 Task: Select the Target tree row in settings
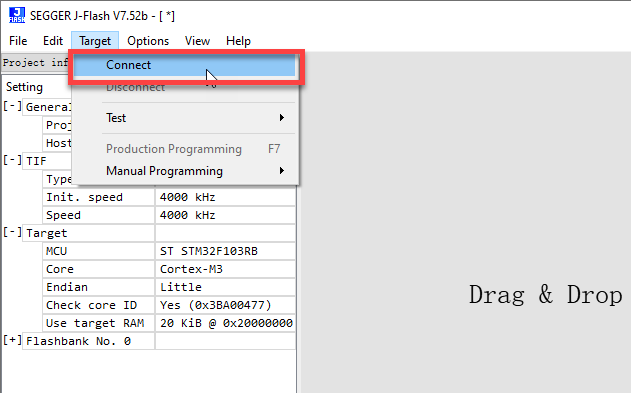pyautogui.click(x=89, y=233)
